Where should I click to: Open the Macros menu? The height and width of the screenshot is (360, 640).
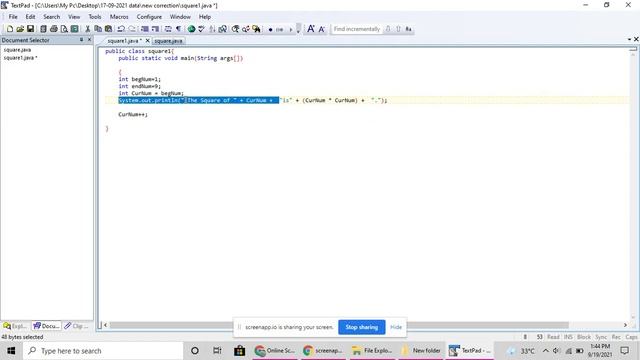coord(119,17)
